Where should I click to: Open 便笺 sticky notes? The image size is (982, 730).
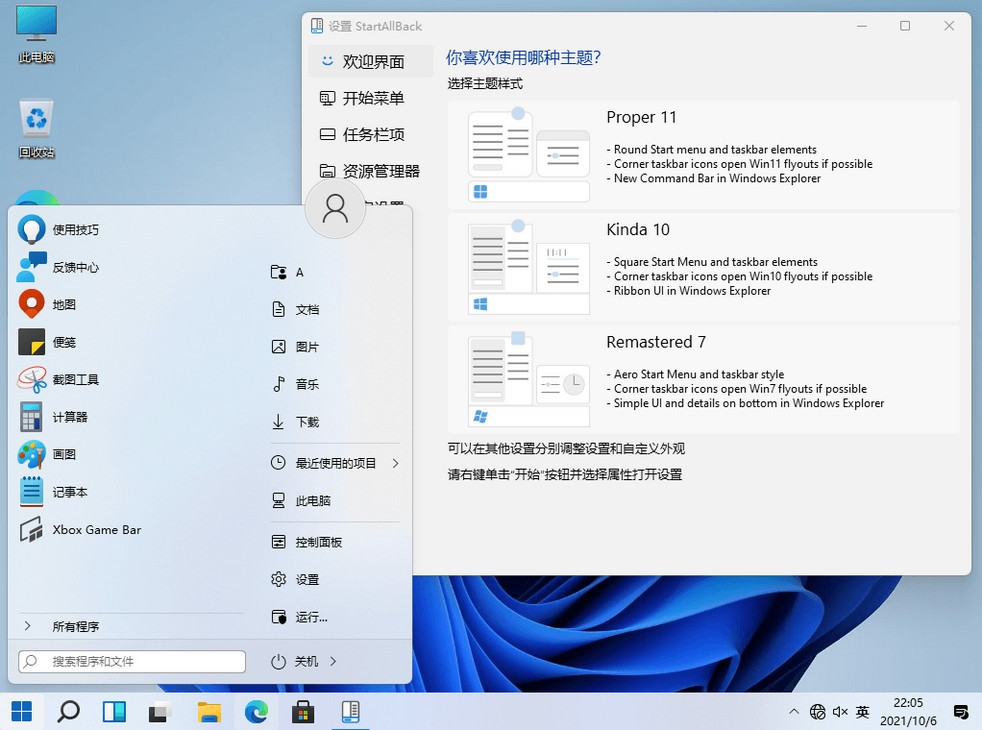pos(48,342)
